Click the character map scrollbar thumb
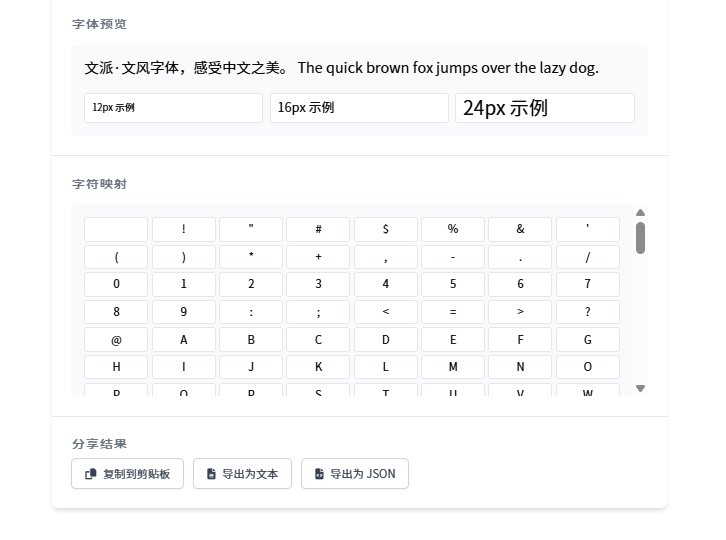 pos(640,238)
